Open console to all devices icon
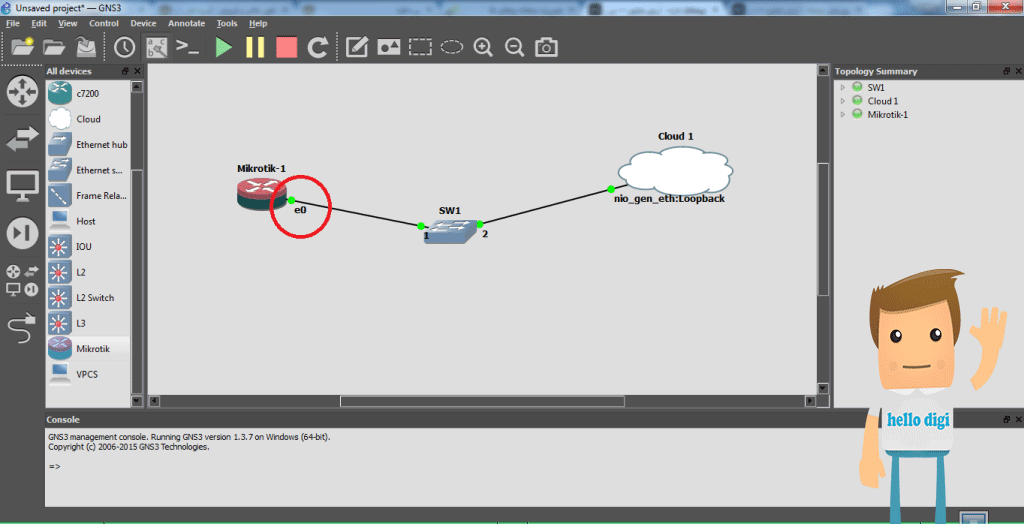This screenshot has height=524, width=1024. pos(187,47)
